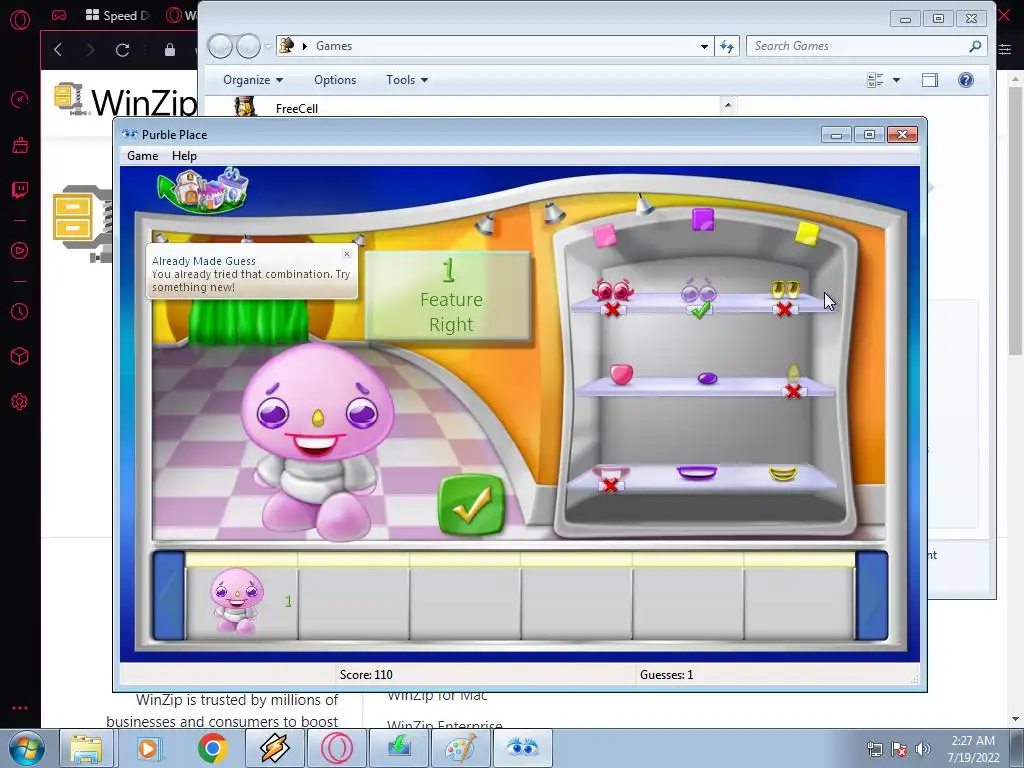Screen dimensions: 1024x768
Task: Pick the yellow mouth on the bottom shelf
Action: tap(782, 473)
